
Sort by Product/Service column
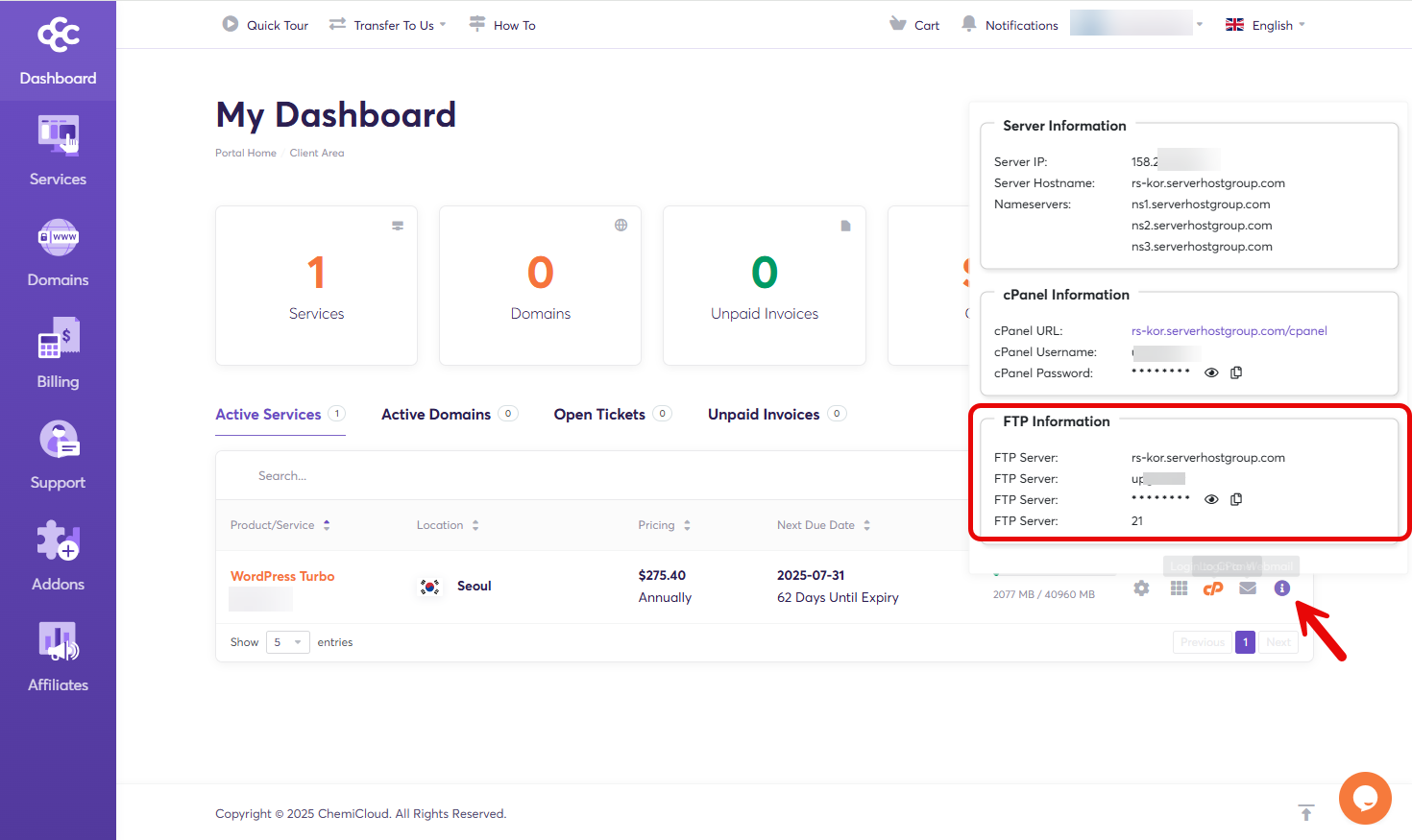(280, 525)
